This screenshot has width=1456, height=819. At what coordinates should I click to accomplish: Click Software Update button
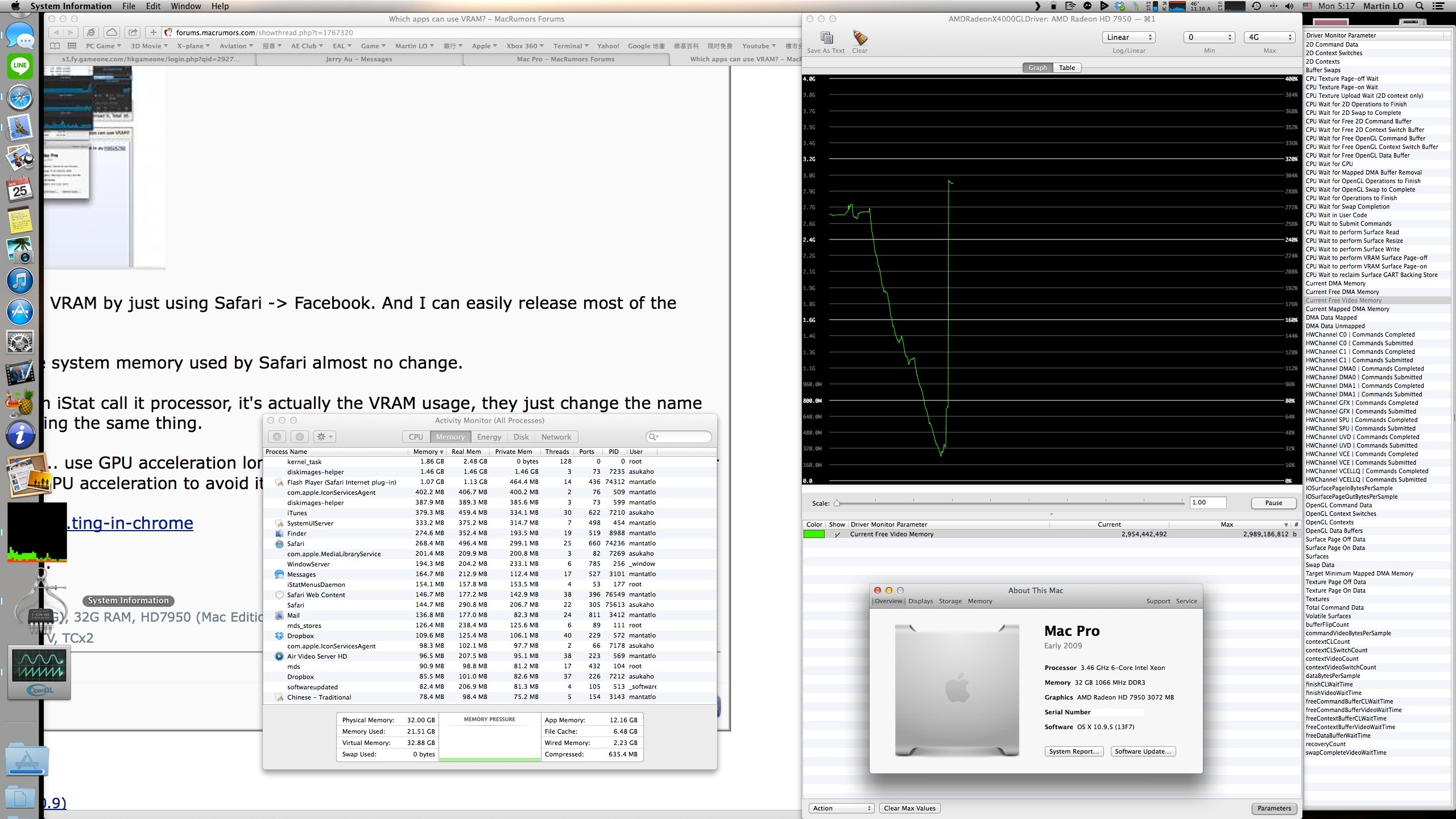[1143, 751]
